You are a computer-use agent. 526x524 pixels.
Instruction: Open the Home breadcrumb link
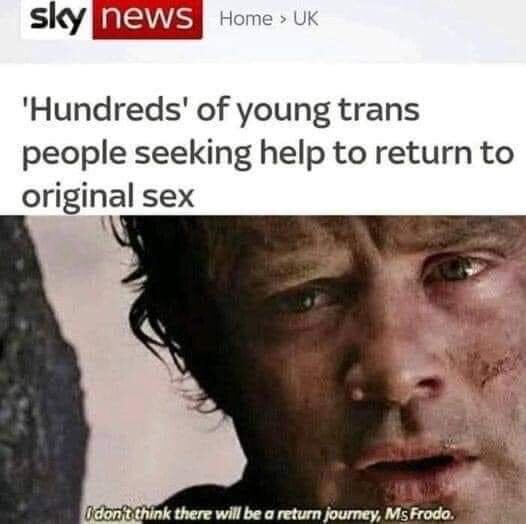pos(246,18)
